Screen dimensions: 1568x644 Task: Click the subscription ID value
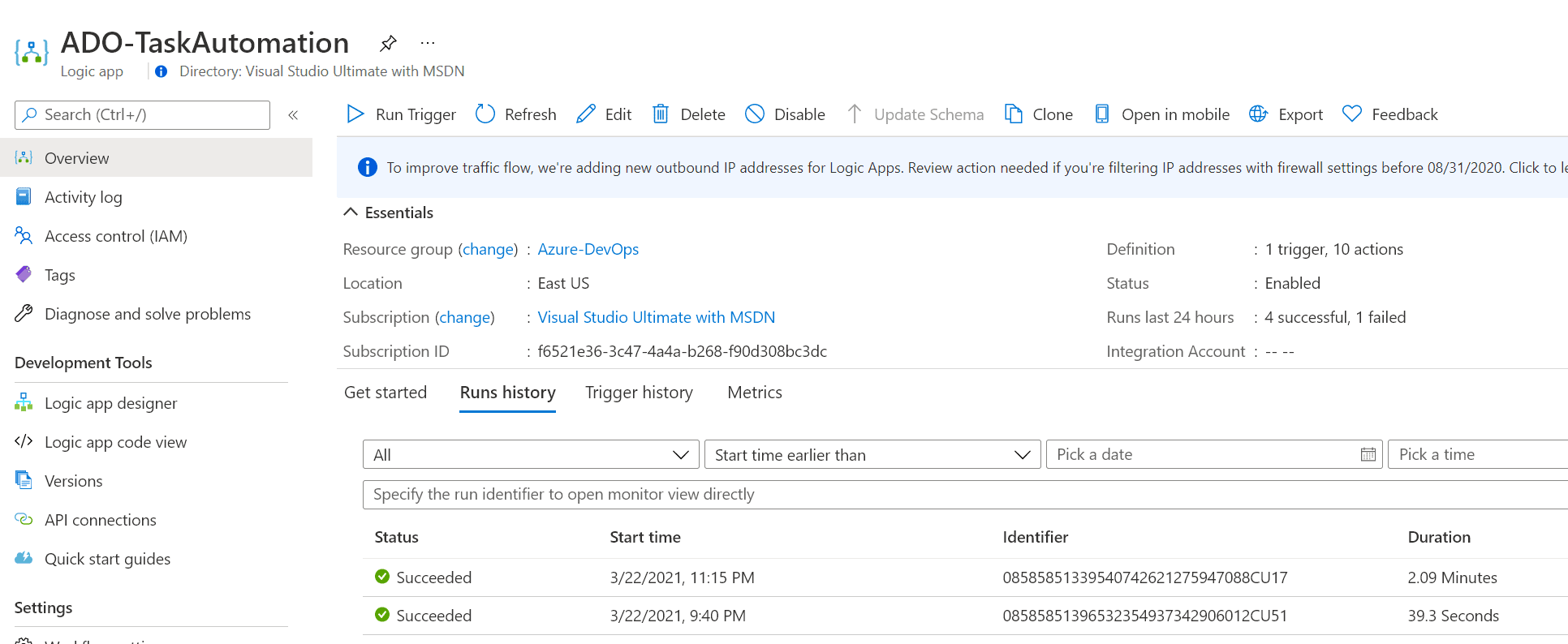tap(682, 351)
